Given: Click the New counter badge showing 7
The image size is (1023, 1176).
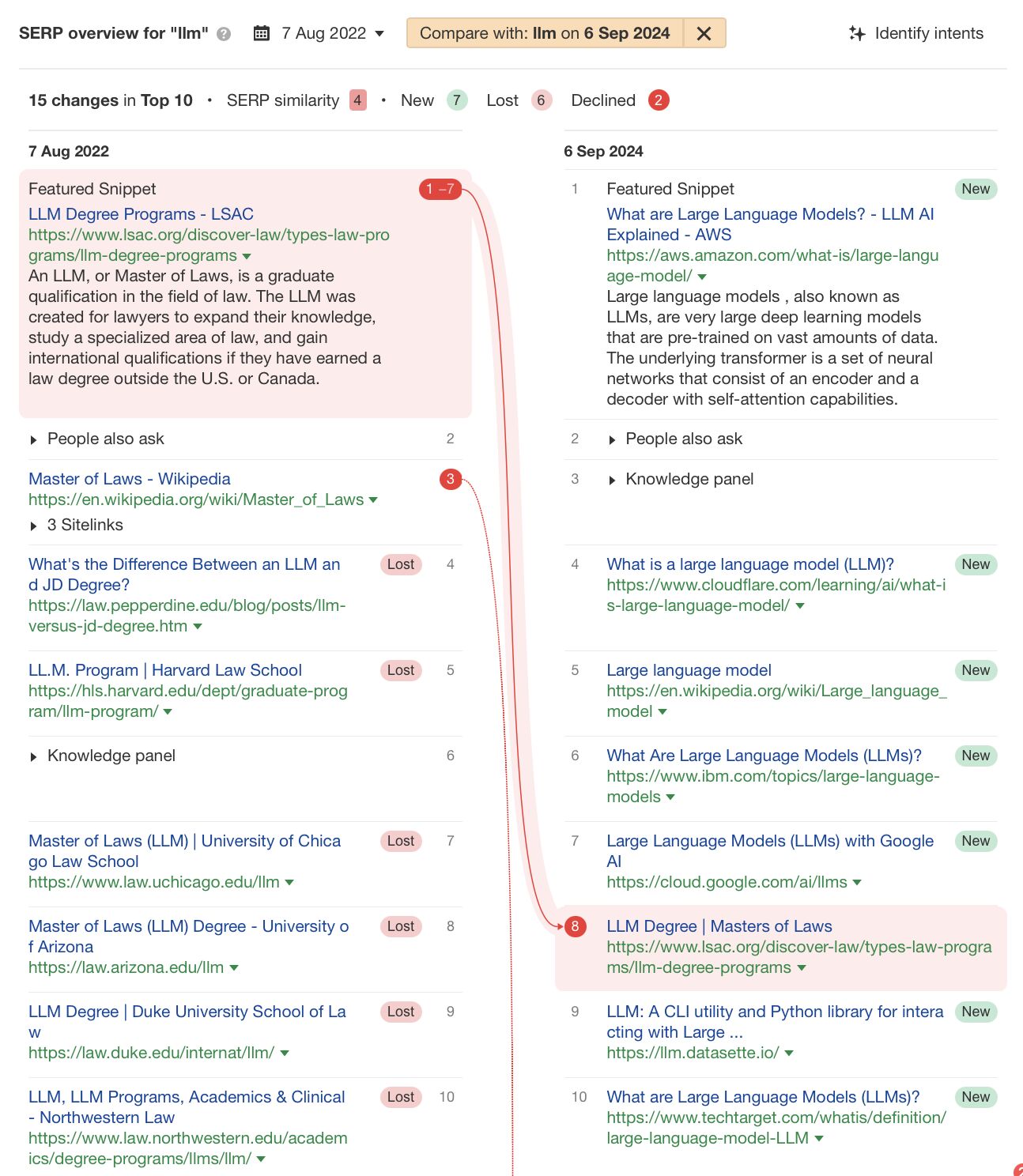Looking at the screenshot, I should click(456, 100).
